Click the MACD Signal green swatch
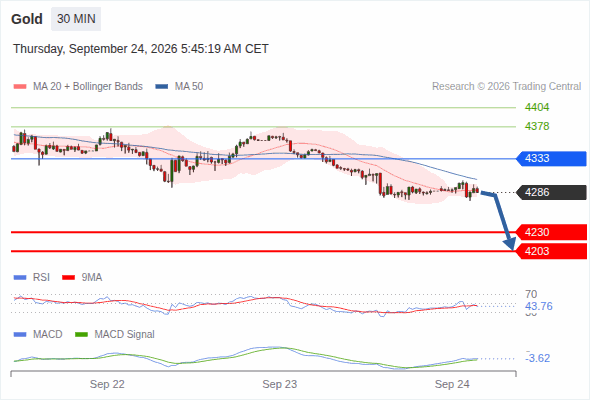 click(x=81, y=335)
